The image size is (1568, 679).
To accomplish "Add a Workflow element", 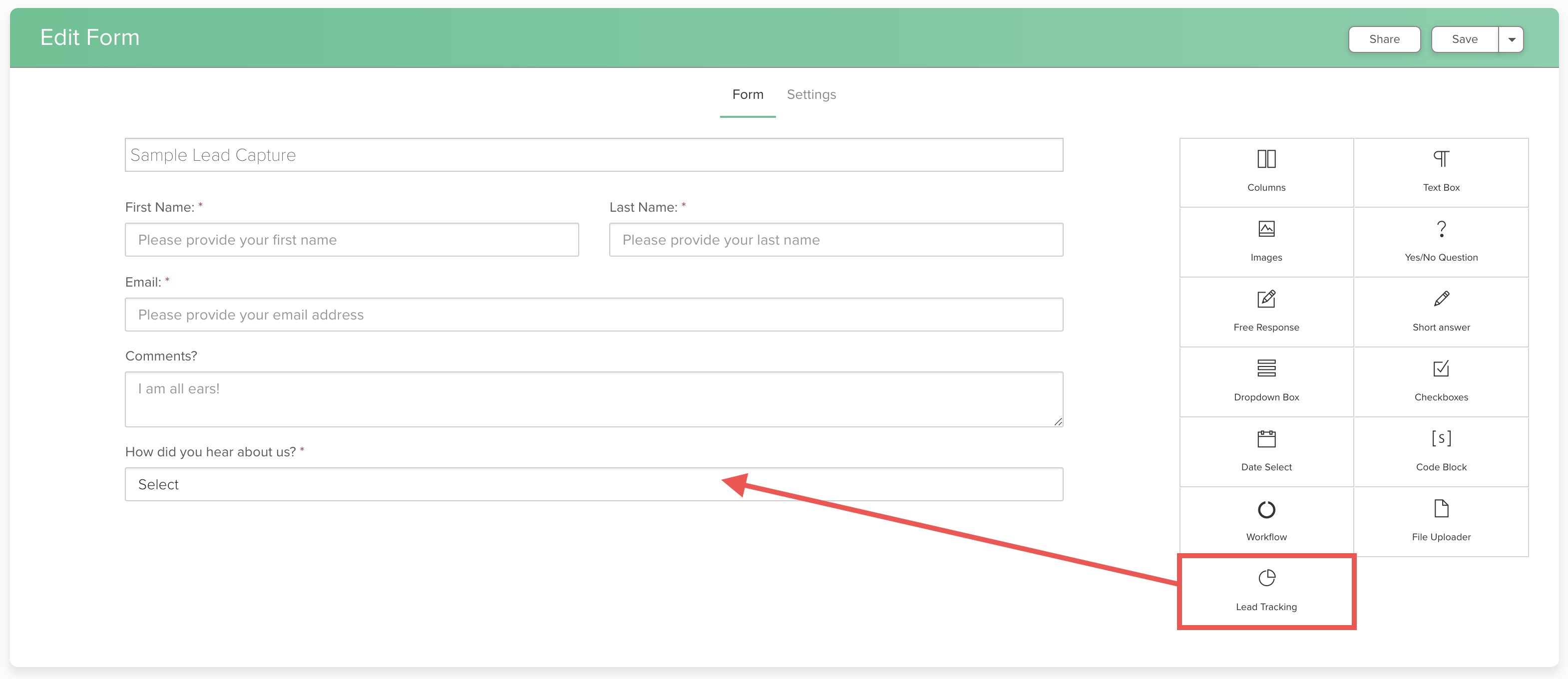I will [1266, 522].
